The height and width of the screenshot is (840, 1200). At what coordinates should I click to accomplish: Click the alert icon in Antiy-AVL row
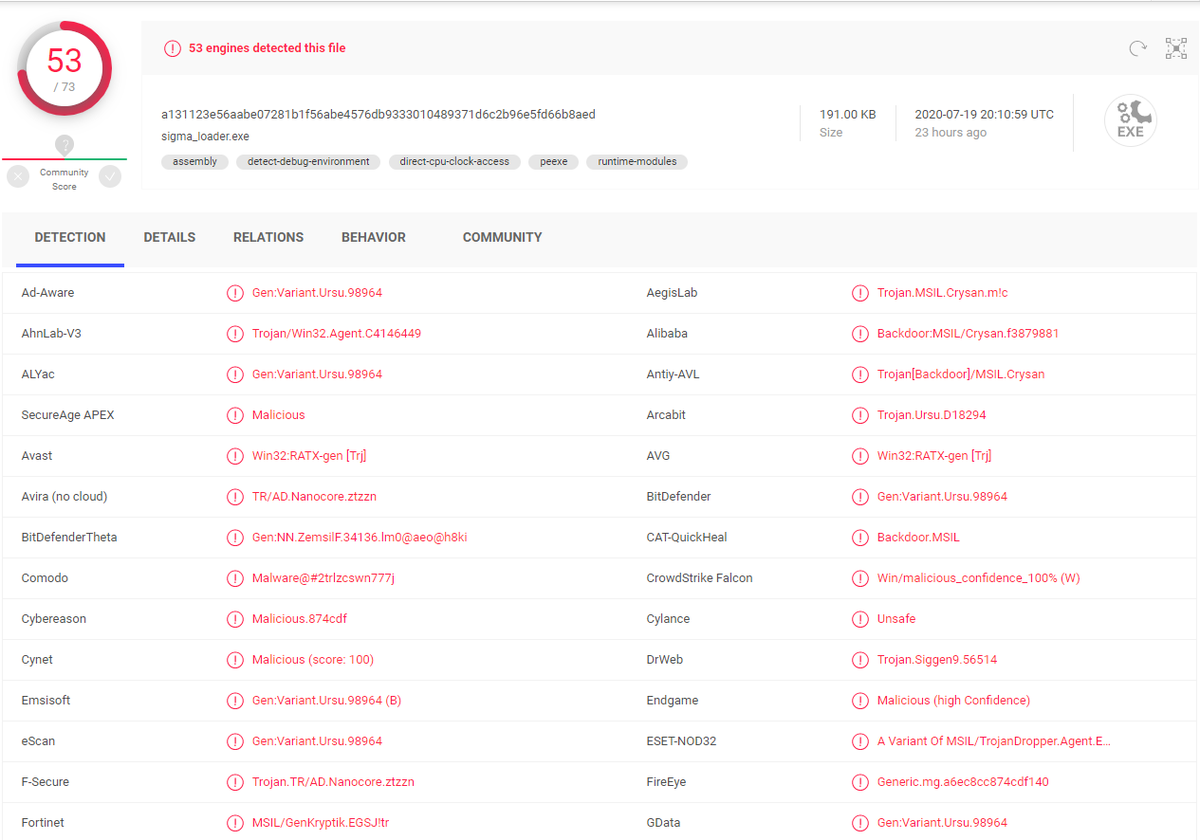coord(860,375)
